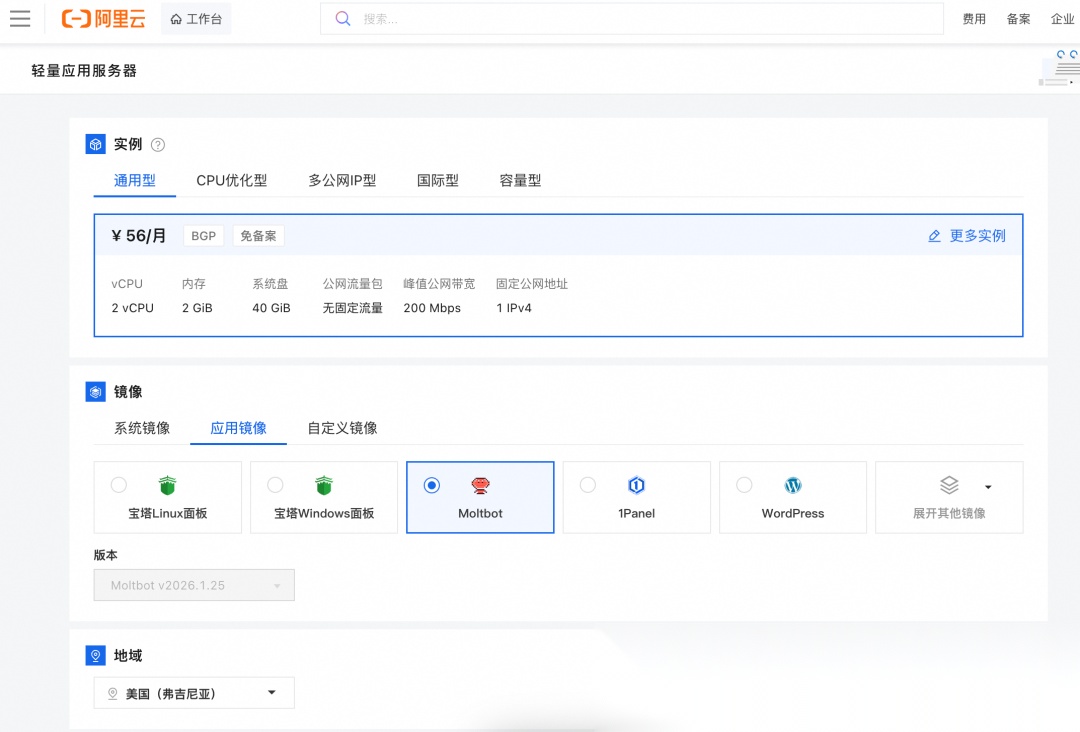Click the 固定公网地址 column label
Viewport: 1080px width, 732px height.
tap(532, 284)
